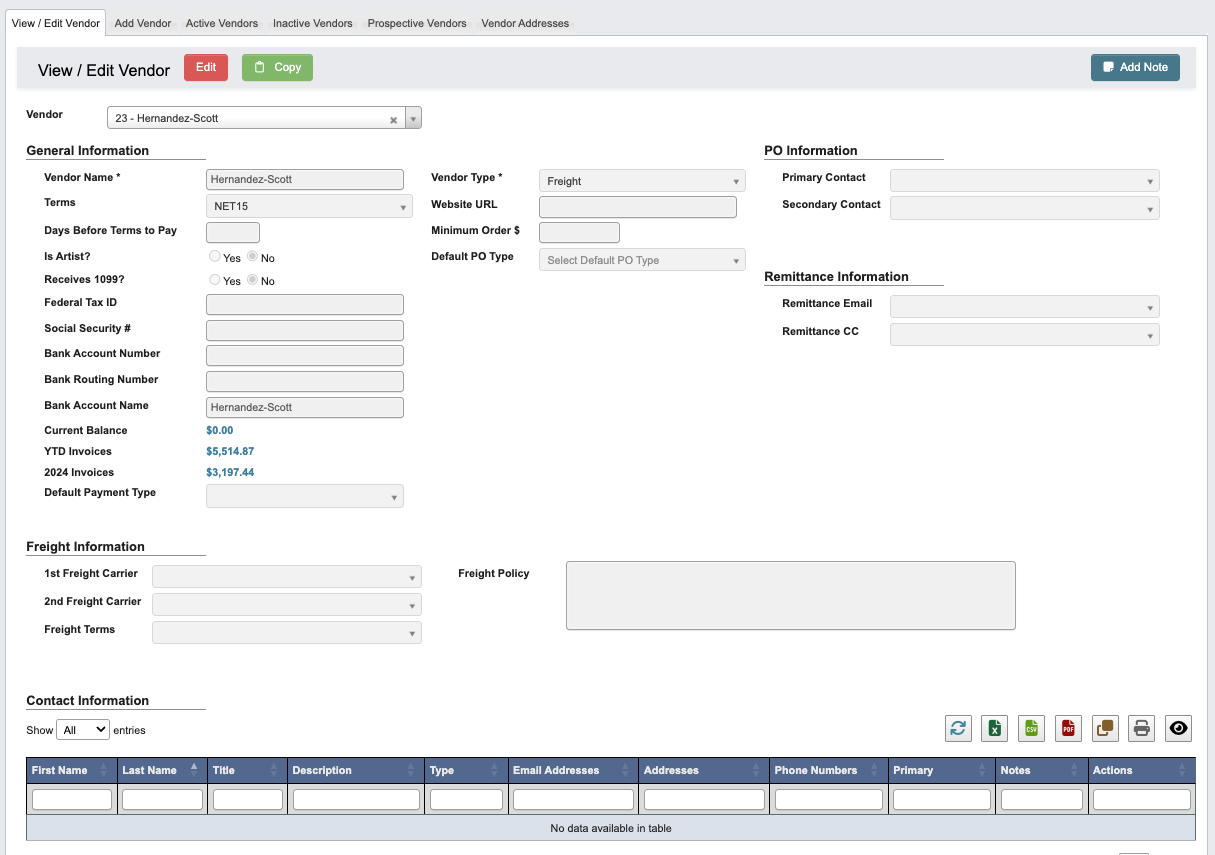The image size is (1215, 855).
Task: Open the Vendor Type dropdown
Action: tap(642, 181)
